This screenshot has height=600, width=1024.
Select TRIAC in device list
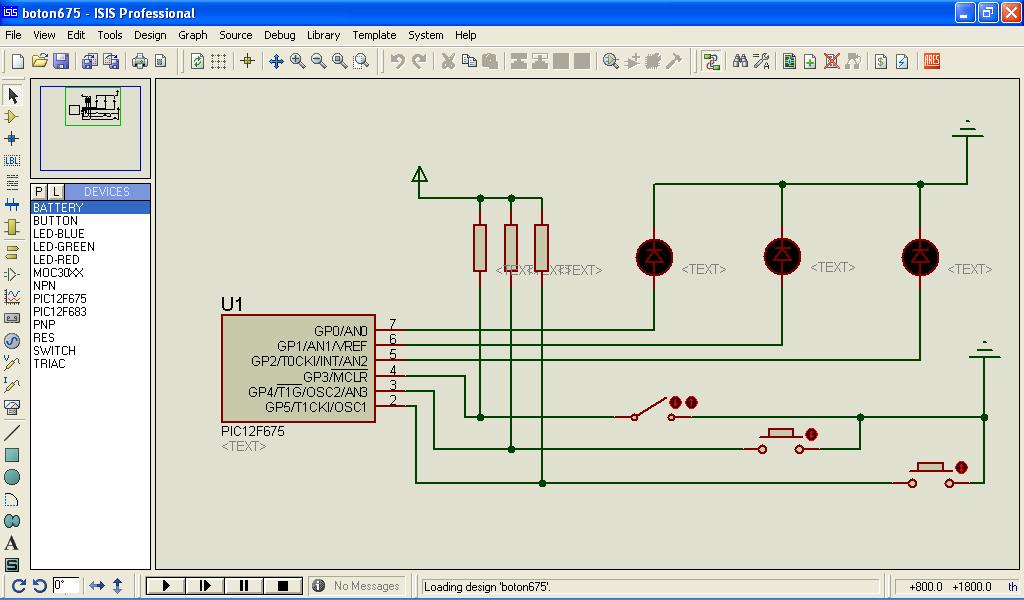(x=91, y=364)
